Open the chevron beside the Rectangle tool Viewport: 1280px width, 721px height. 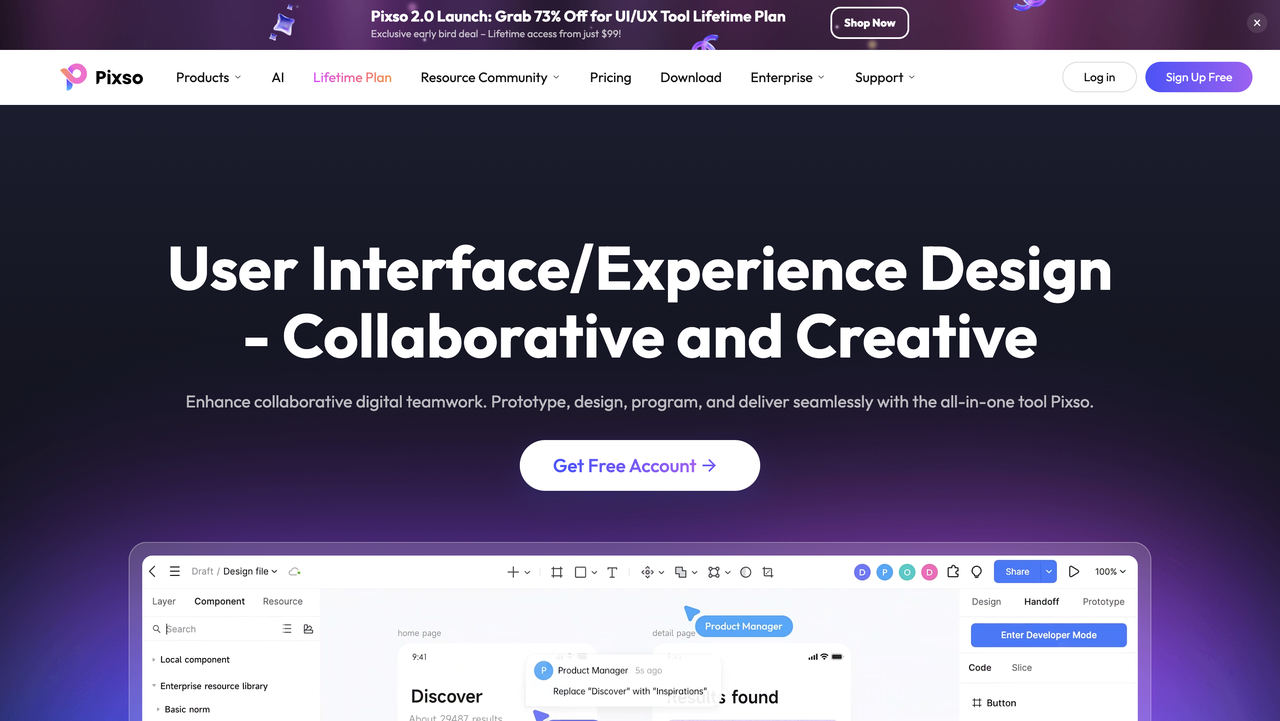coord(594,573)
